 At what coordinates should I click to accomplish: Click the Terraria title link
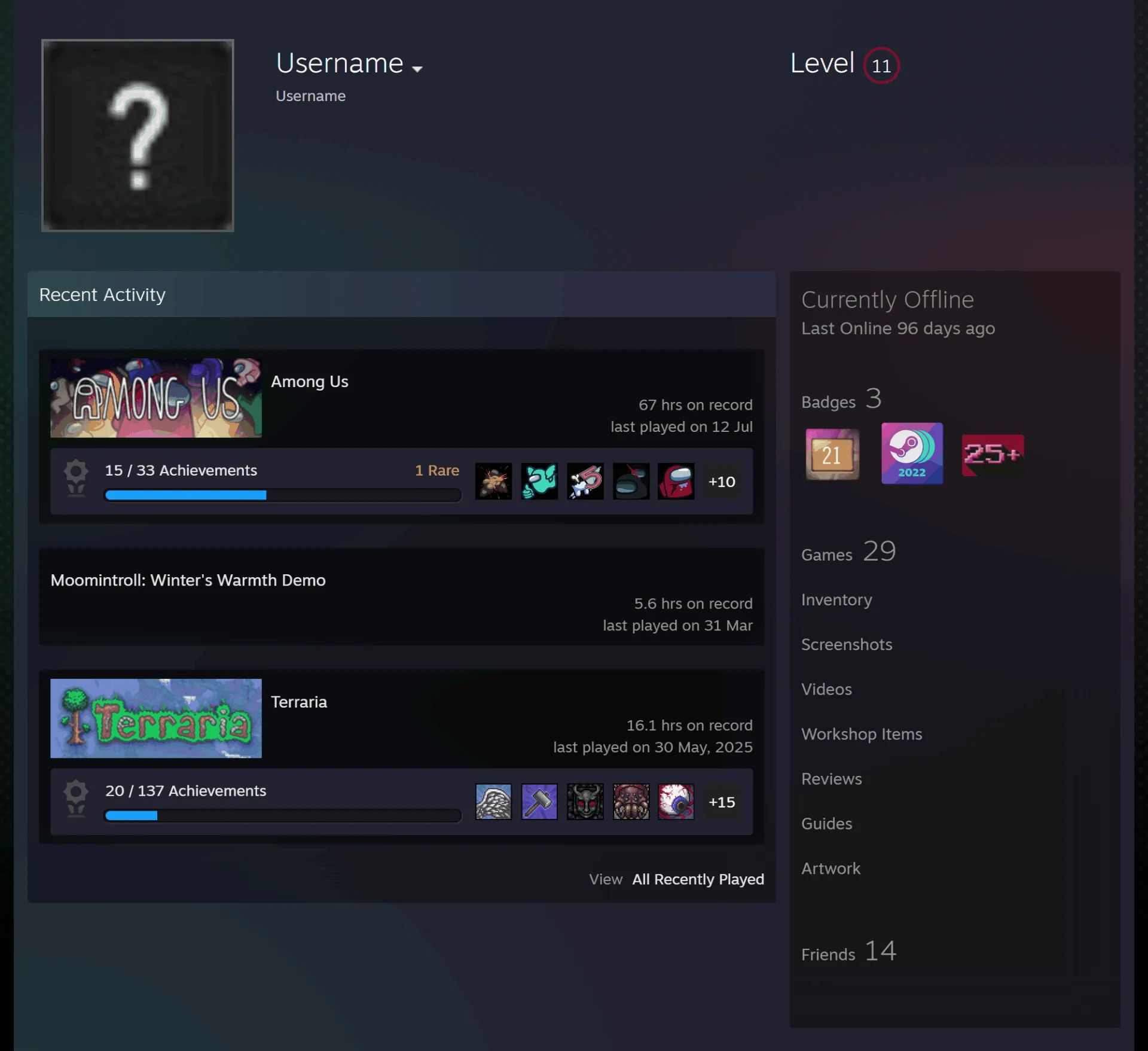pos(299,702)
